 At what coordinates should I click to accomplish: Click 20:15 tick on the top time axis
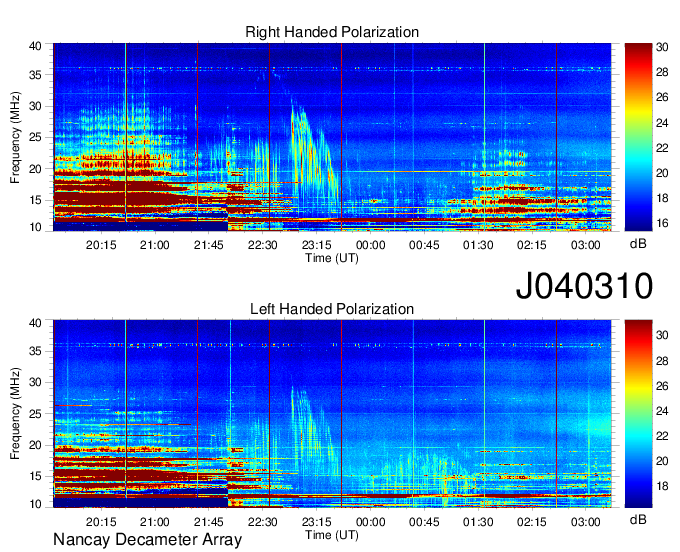point(101,245)
